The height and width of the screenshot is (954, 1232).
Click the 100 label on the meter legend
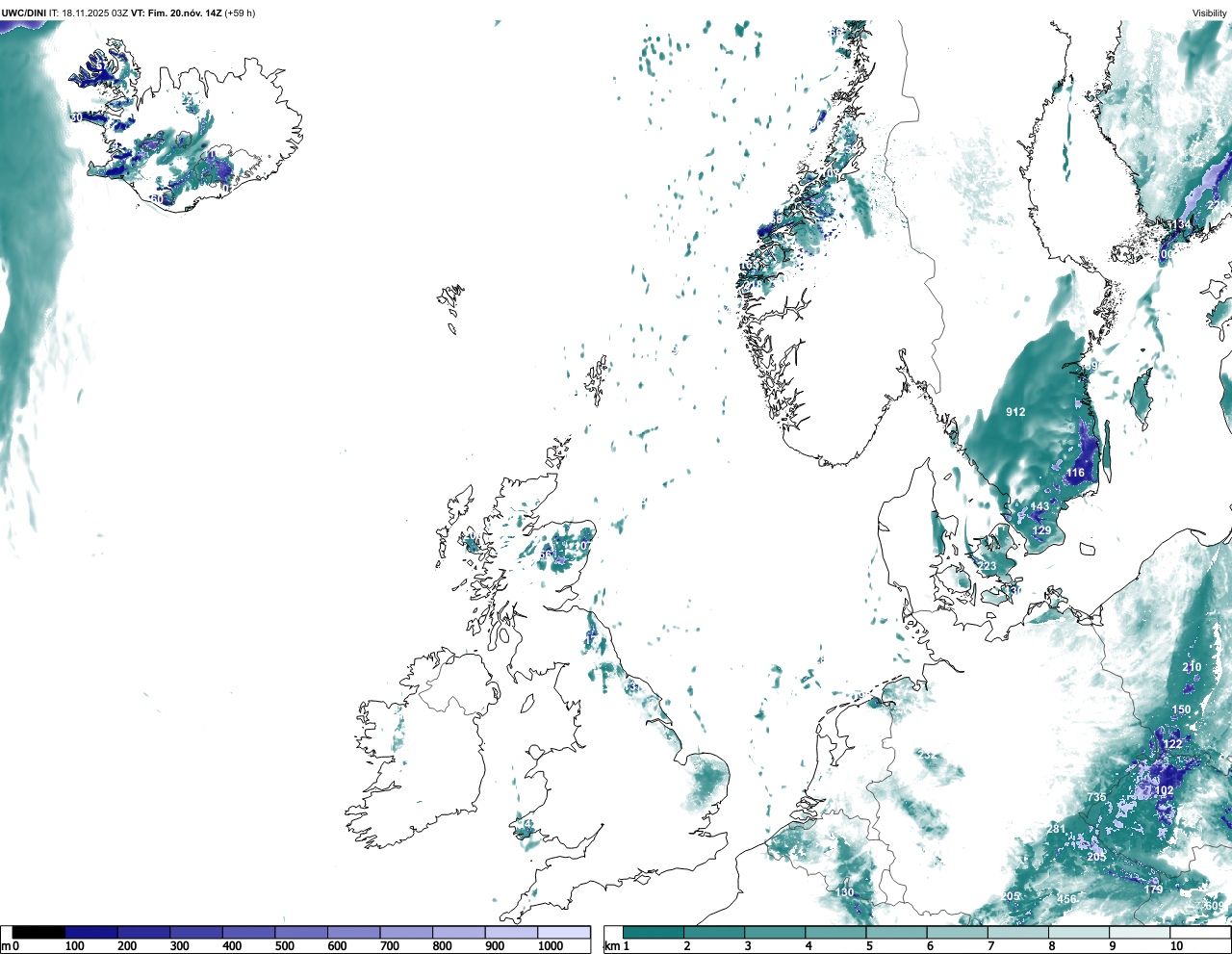pos(74,946)
